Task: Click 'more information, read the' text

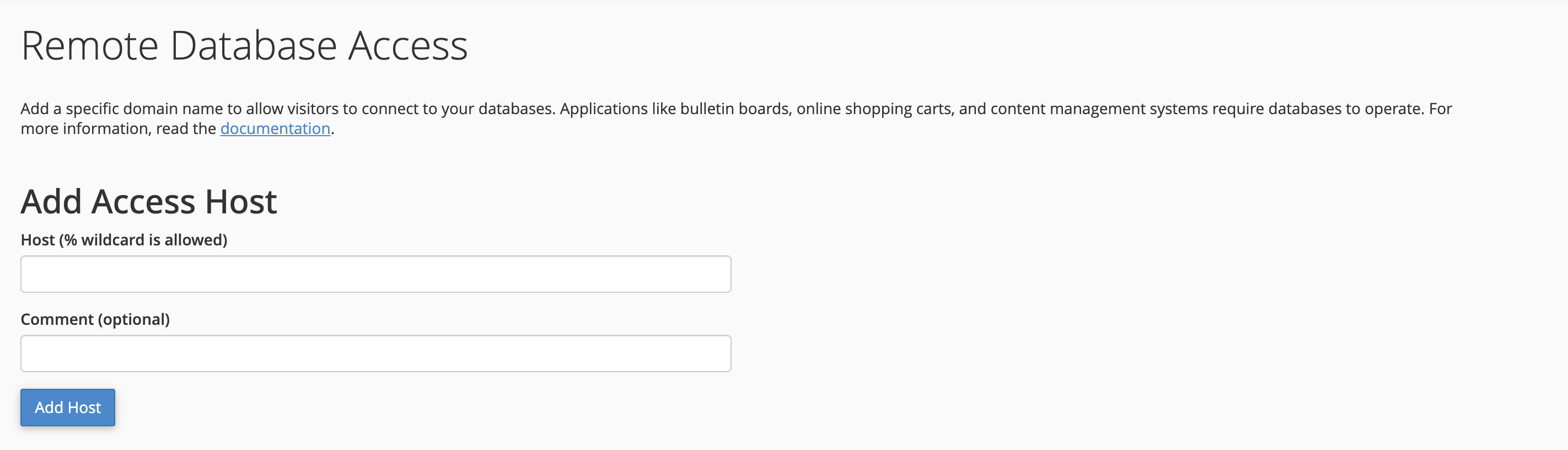Action: coord(118,128)
